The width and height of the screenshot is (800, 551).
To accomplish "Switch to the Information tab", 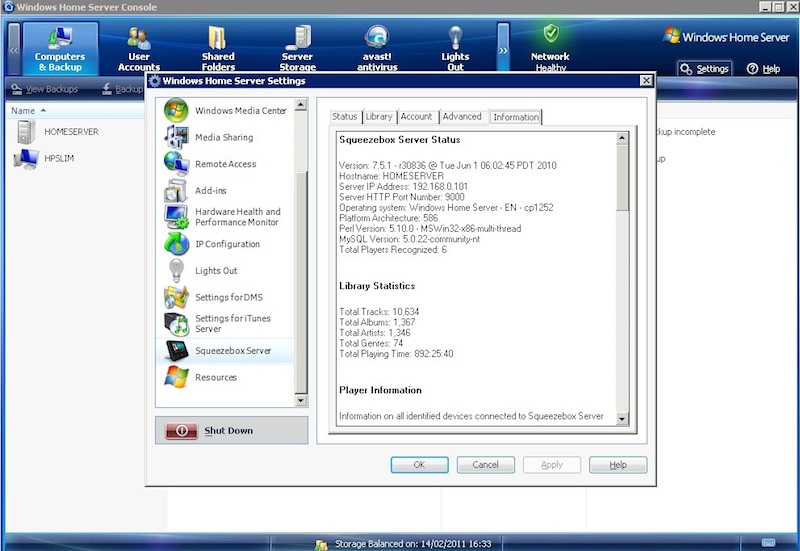I will click(516, 117).
